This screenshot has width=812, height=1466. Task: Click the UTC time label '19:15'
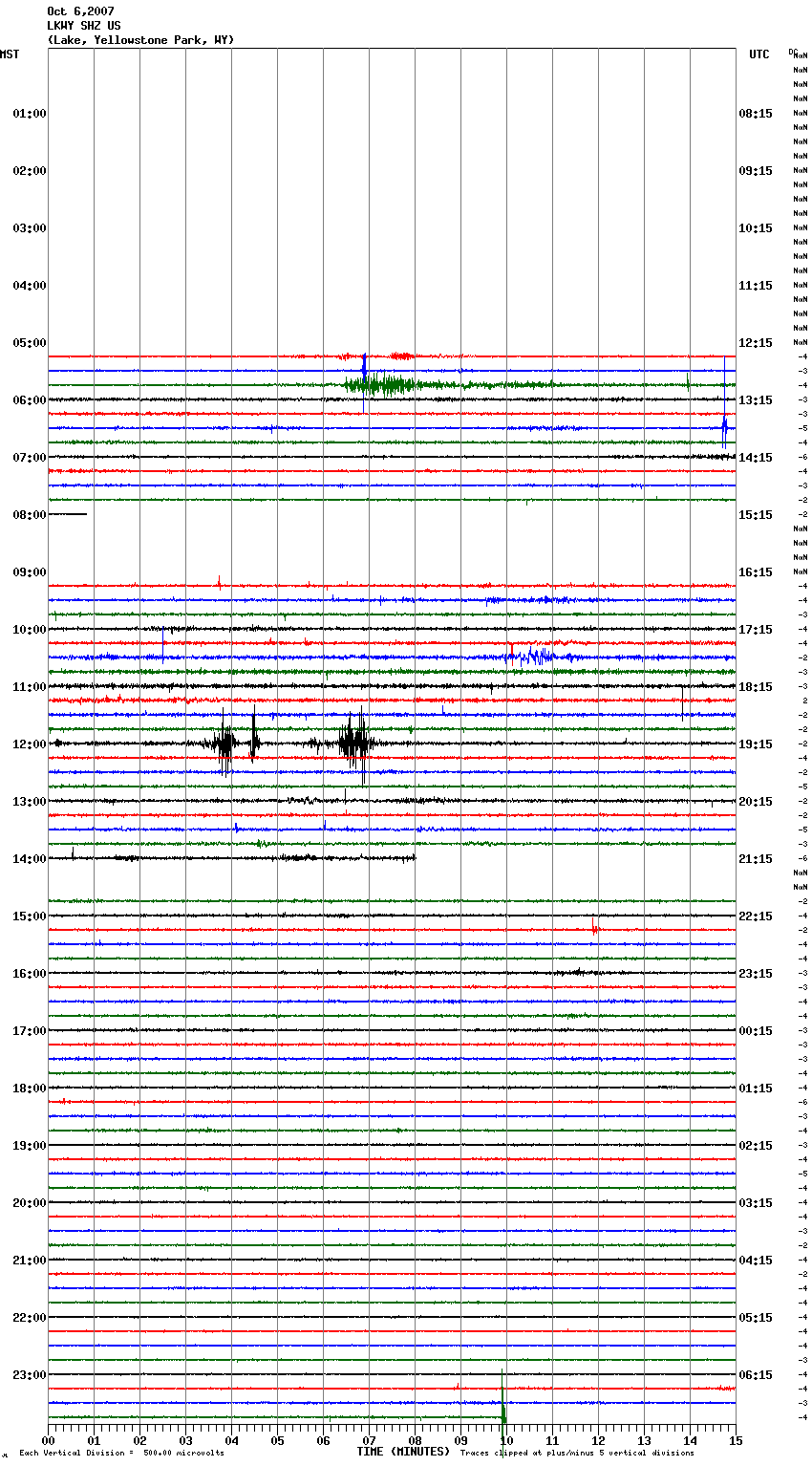coord(756,744)
